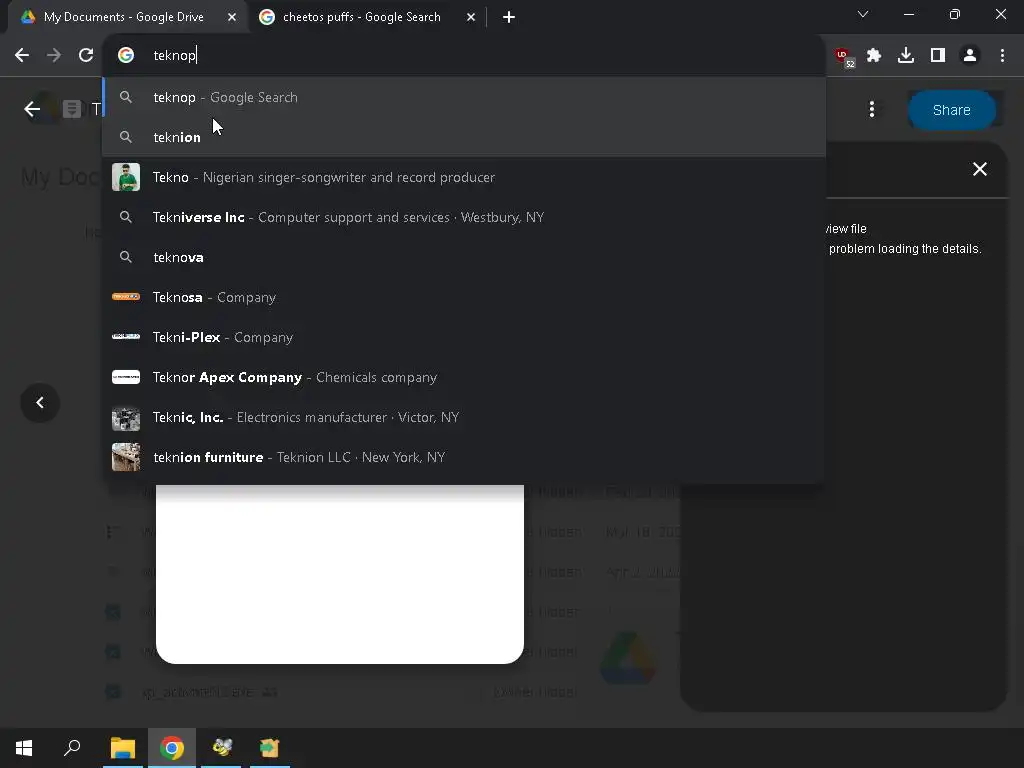Select the teknion furniture suggestion

[x=464, y=457]
